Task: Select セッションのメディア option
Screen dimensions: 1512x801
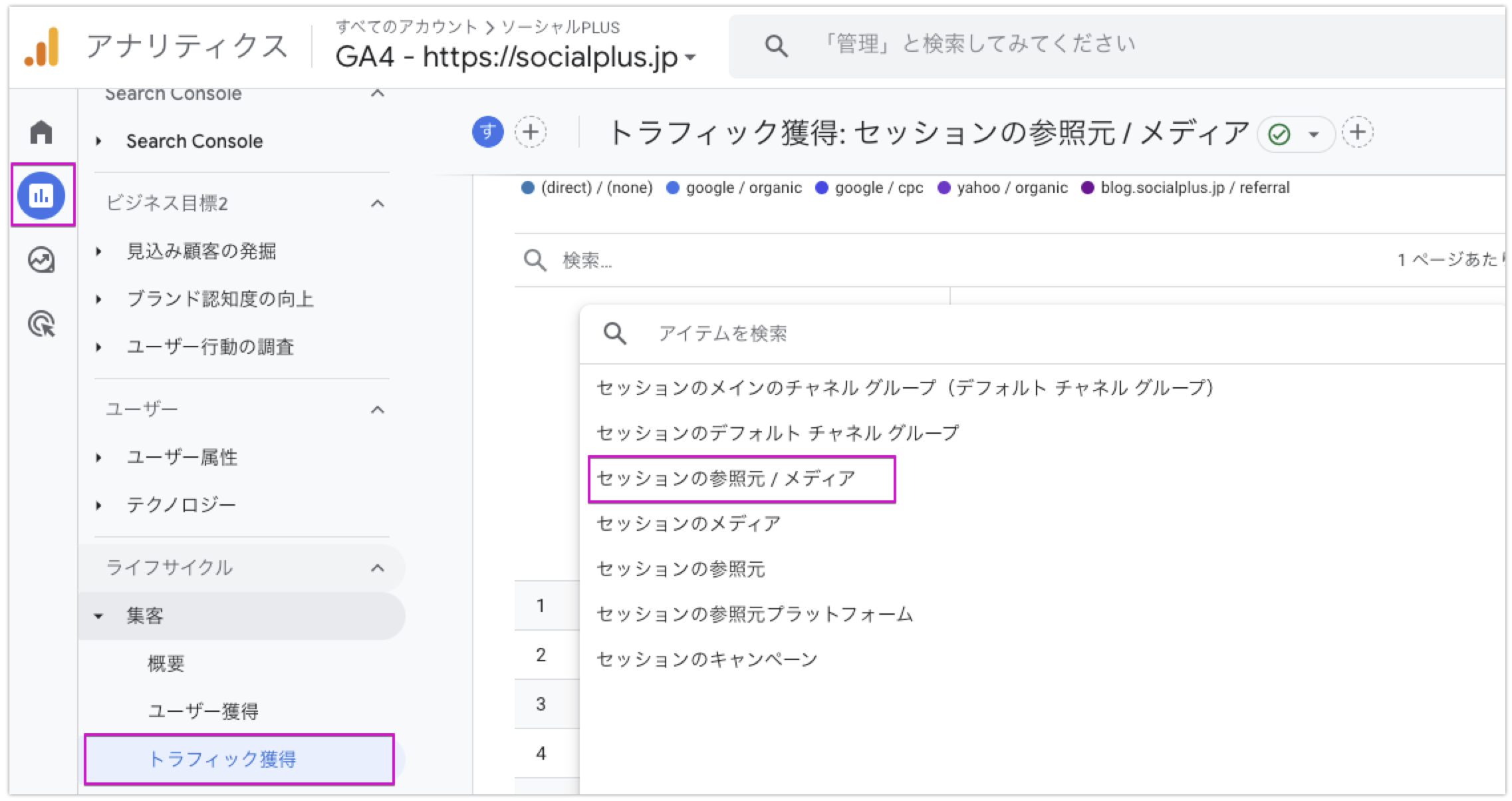Action: coord(689,524)
